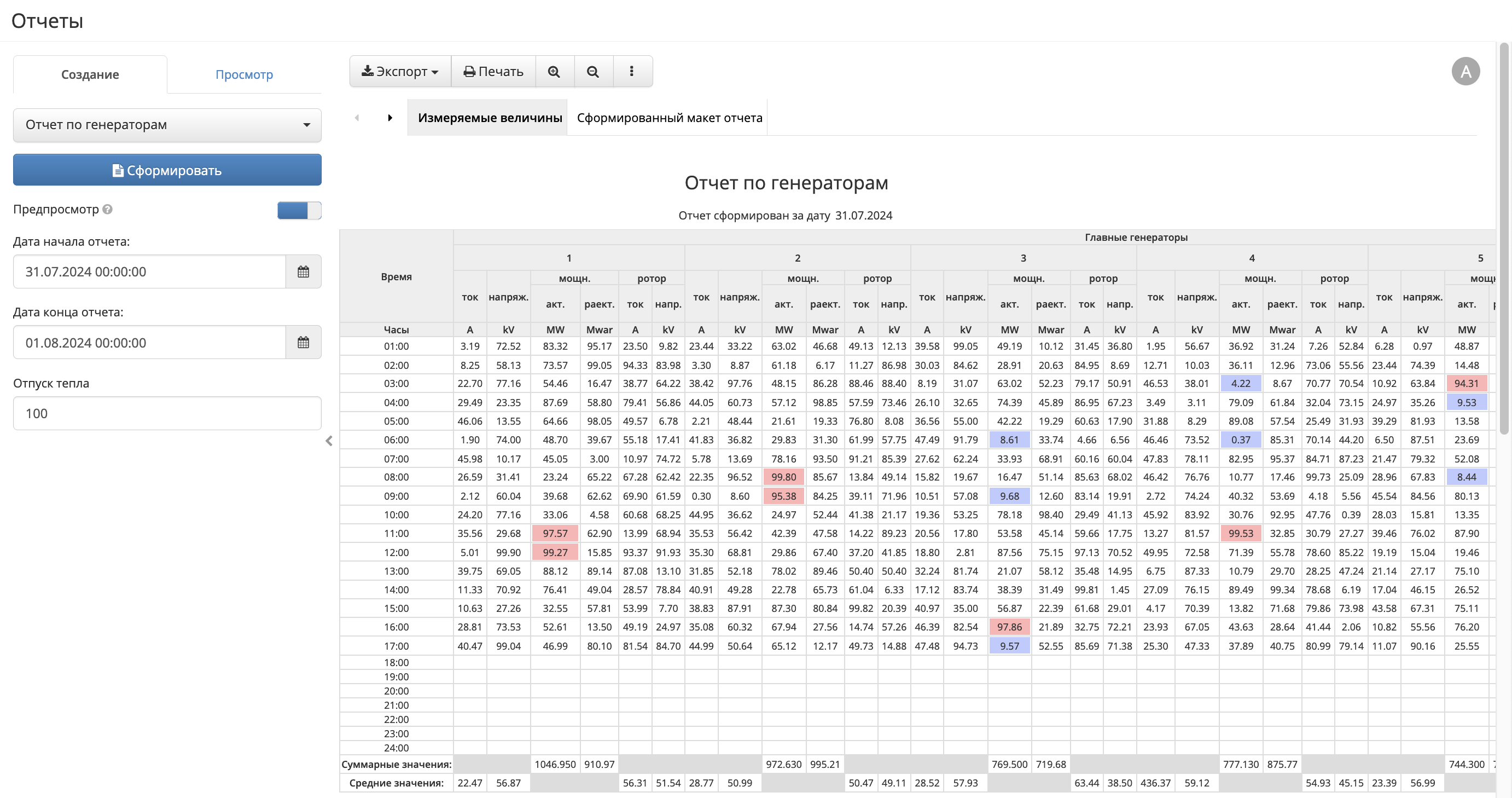Switch to the Просмотр tab
The height and width of the screenshot is (798, 1512).
[244, 74]
